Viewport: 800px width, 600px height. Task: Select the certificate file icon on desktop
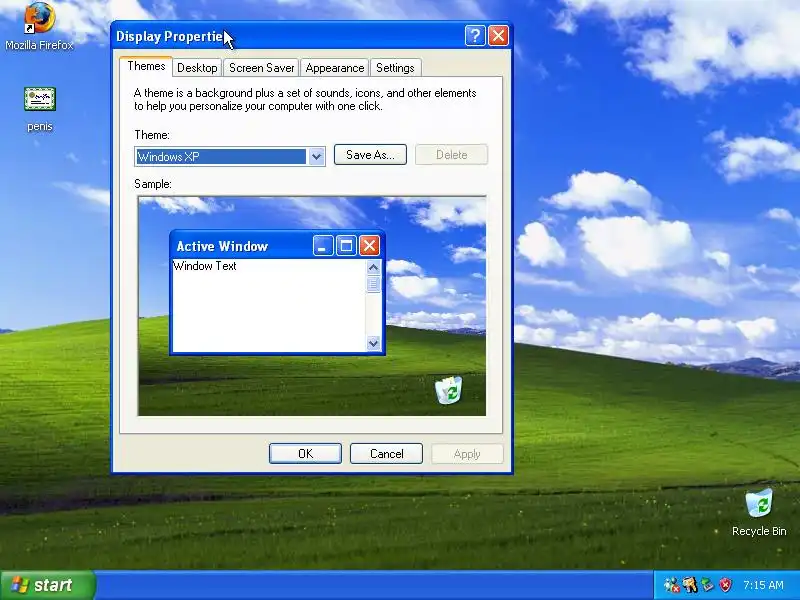click(x=40, y=99)
